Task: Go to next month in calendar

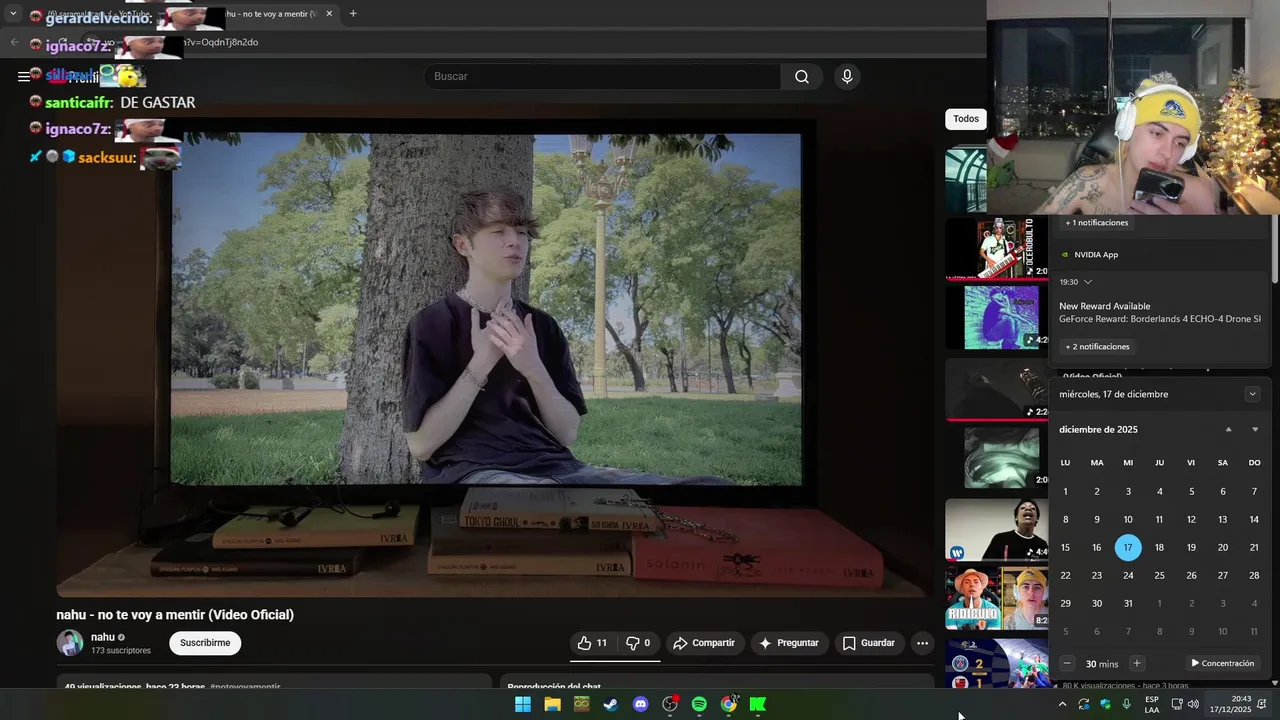Action: pyautogui.click(x=1255, y=430)
